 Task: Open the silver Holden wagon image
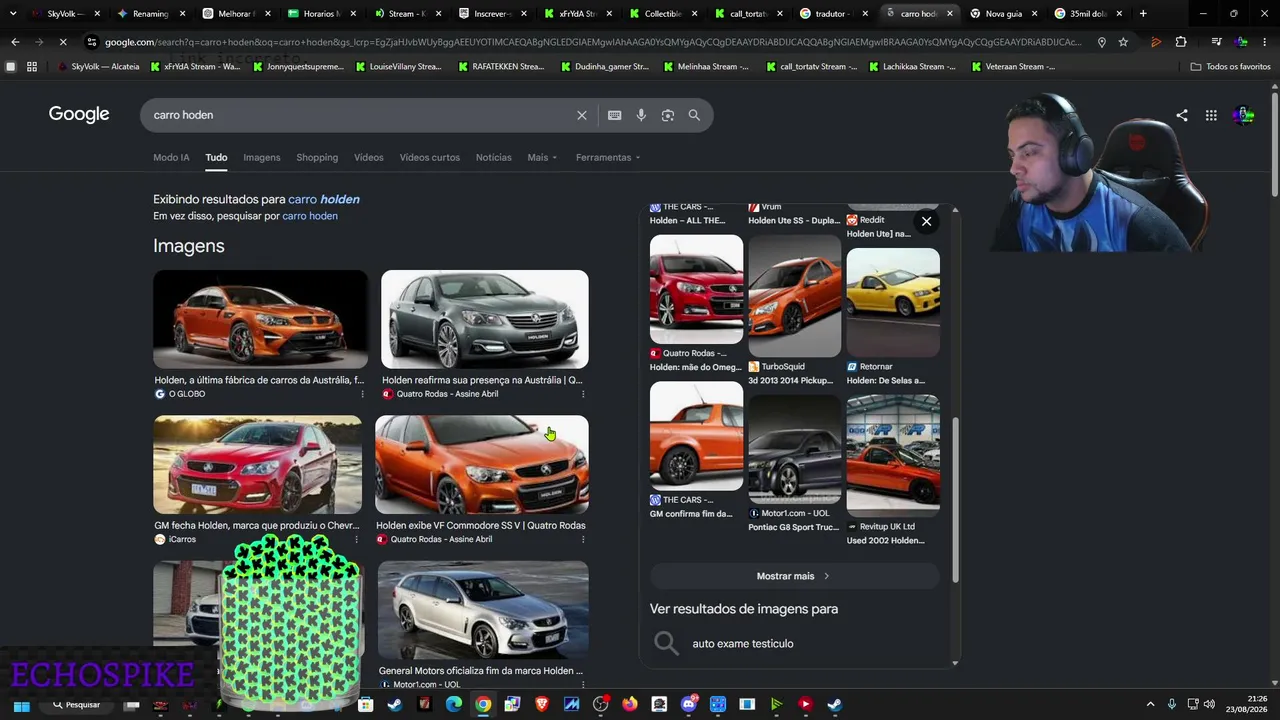point(483,610)
